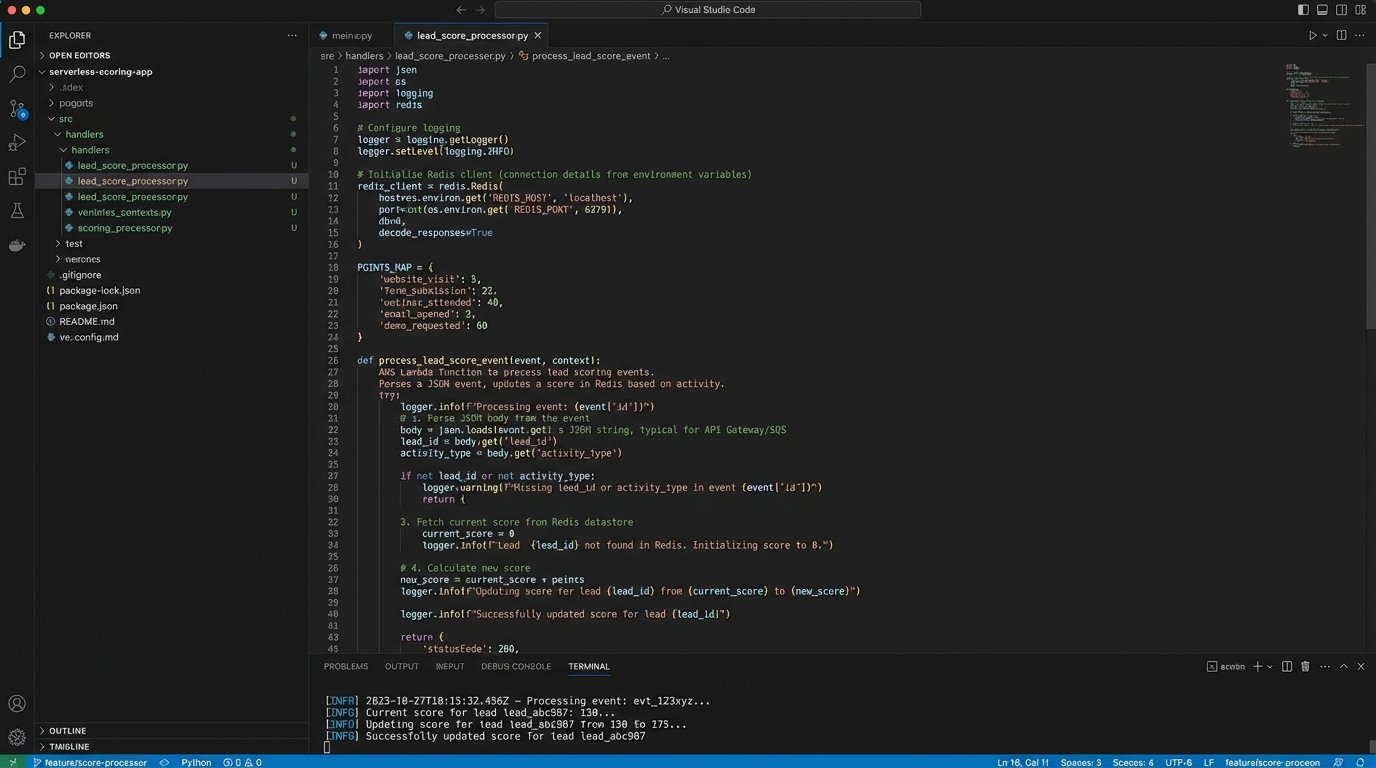
Task: Kill terminal with the trash icon
Action: [x=1305, y=666]
